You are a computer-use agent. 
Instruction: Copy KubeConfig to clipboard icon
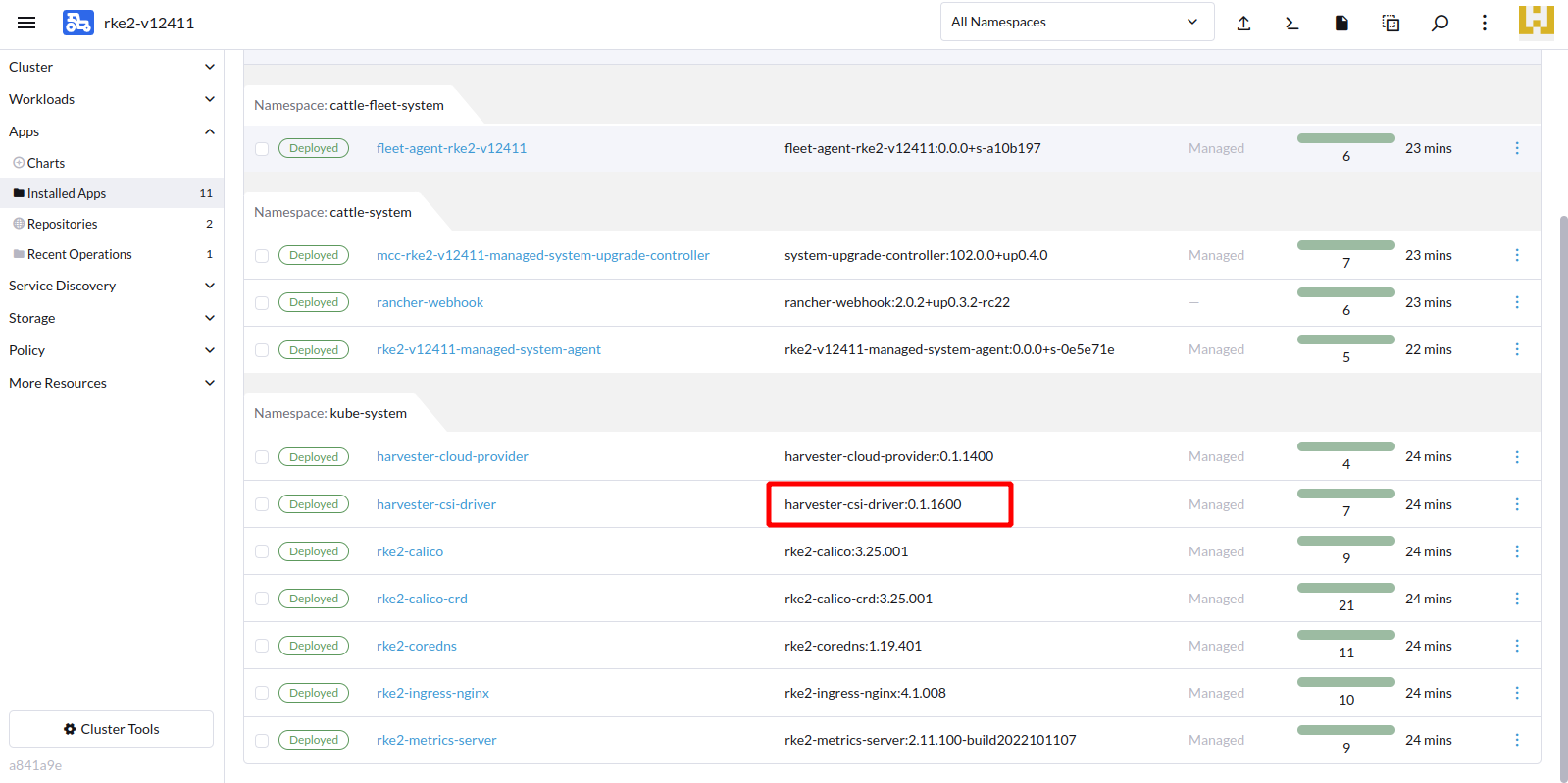[1391, 23]
